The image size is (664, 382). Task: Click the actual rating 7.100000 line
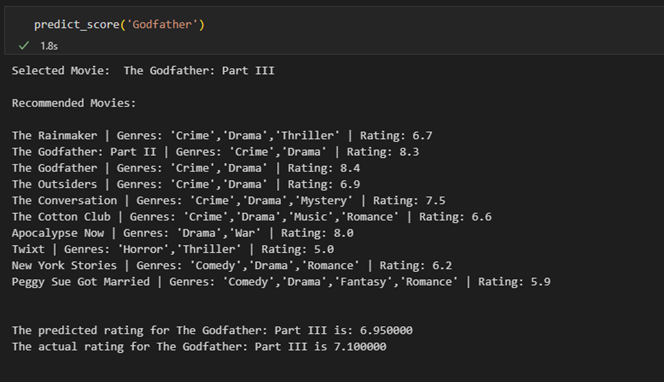pyautogui.click(x=199, y=346)
